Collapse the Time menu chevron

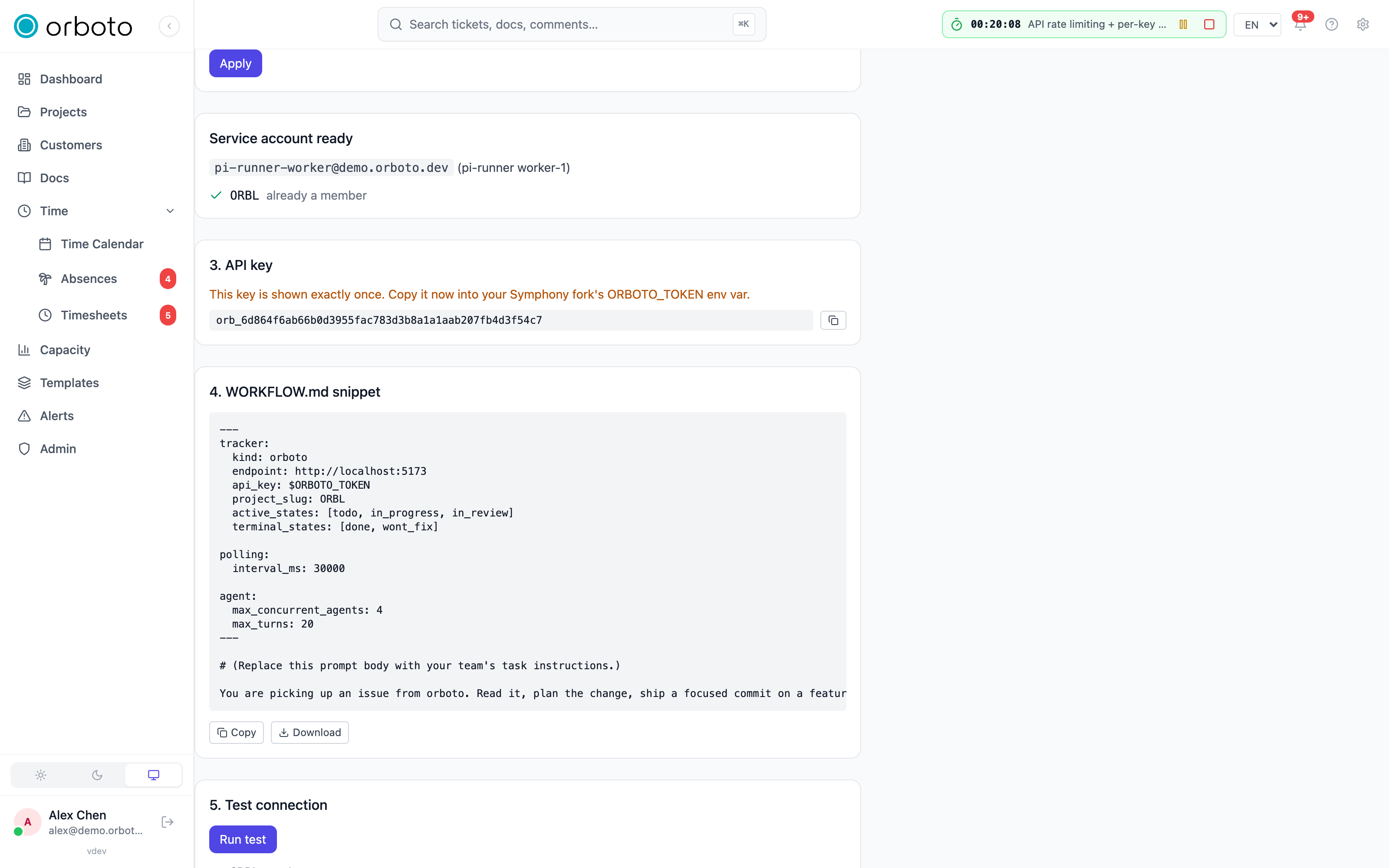pyautogui.click(x=170, y=210)
